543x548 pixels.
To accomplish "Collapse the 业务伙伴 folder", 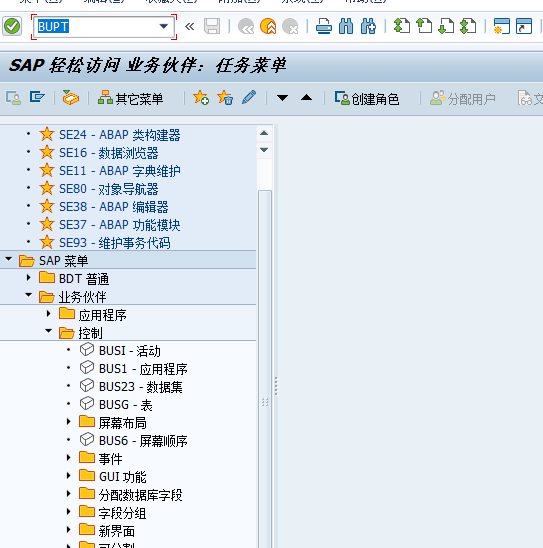I will click(29, 295).
